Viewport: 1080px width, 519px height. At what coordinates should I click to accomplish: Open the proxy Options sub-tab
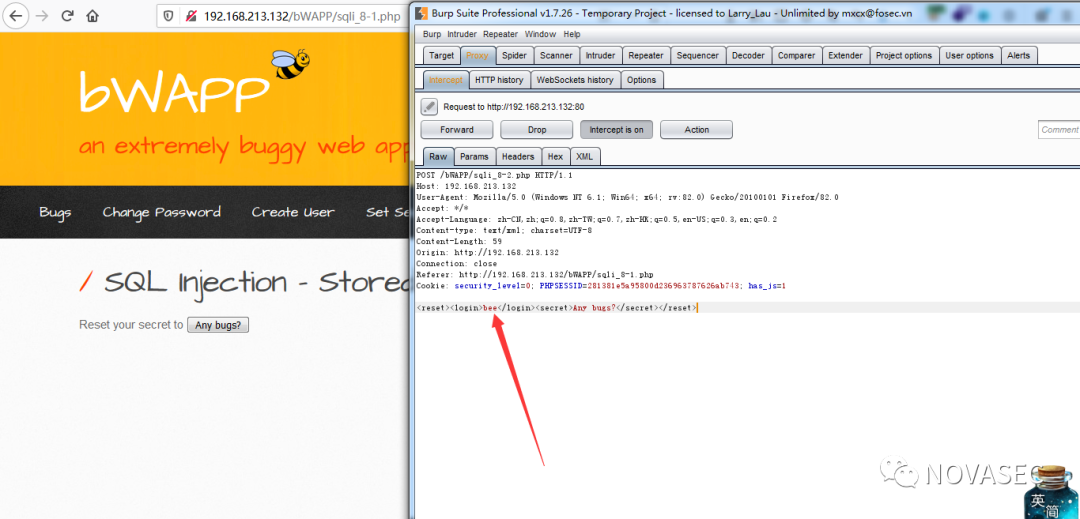pyautogui.click(x=641, y=80)
